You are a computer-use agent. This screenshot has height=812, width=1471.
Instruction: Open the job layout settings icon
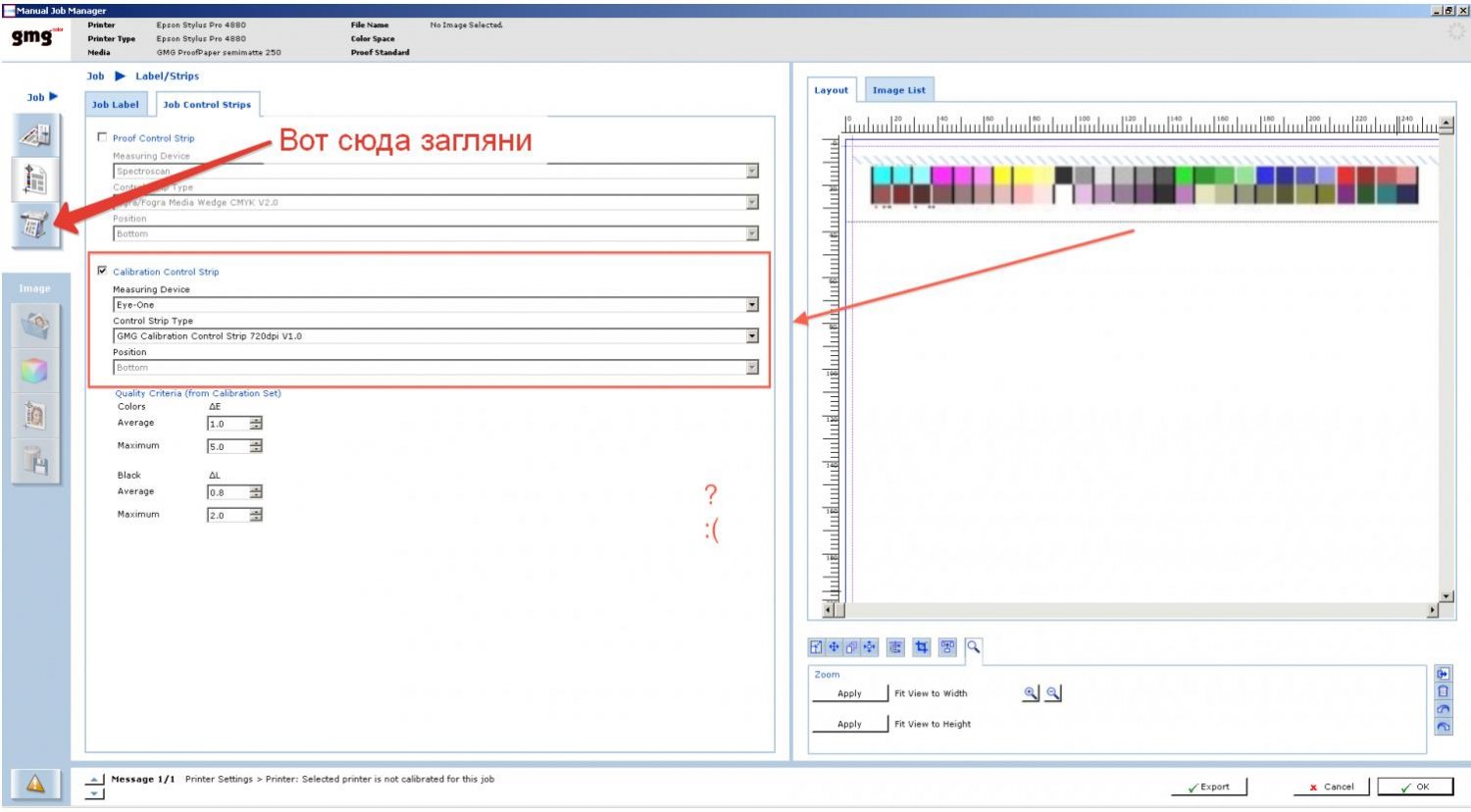36,134
